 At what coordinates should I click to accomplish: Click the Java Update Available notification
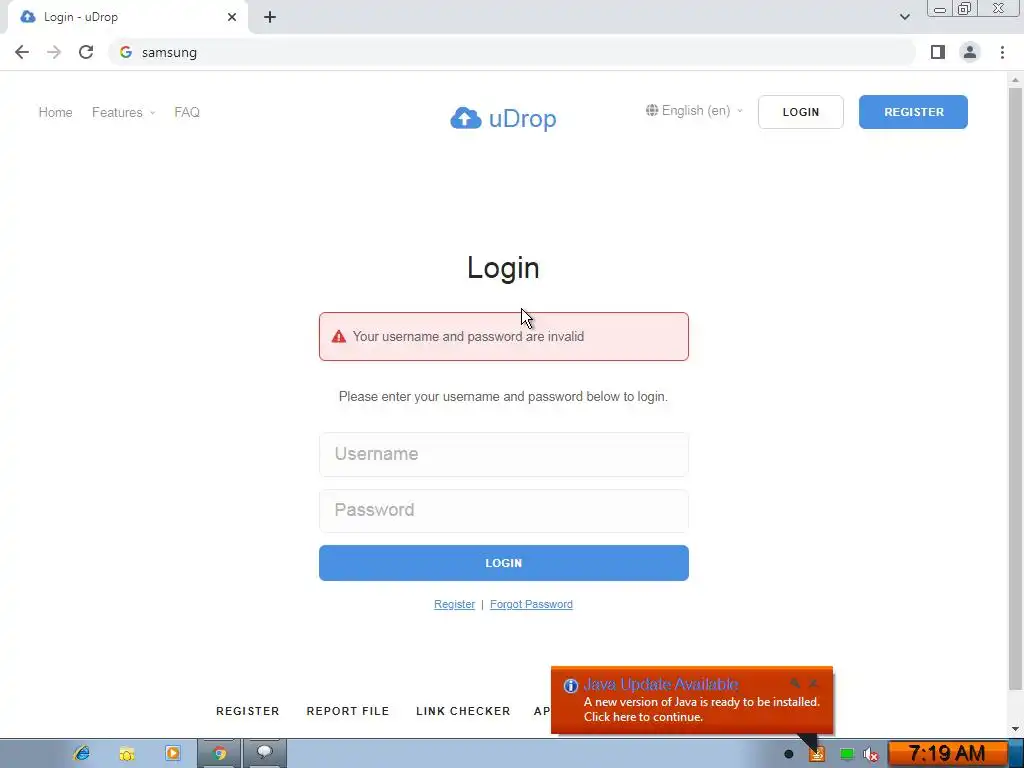(x=692, y=700)
